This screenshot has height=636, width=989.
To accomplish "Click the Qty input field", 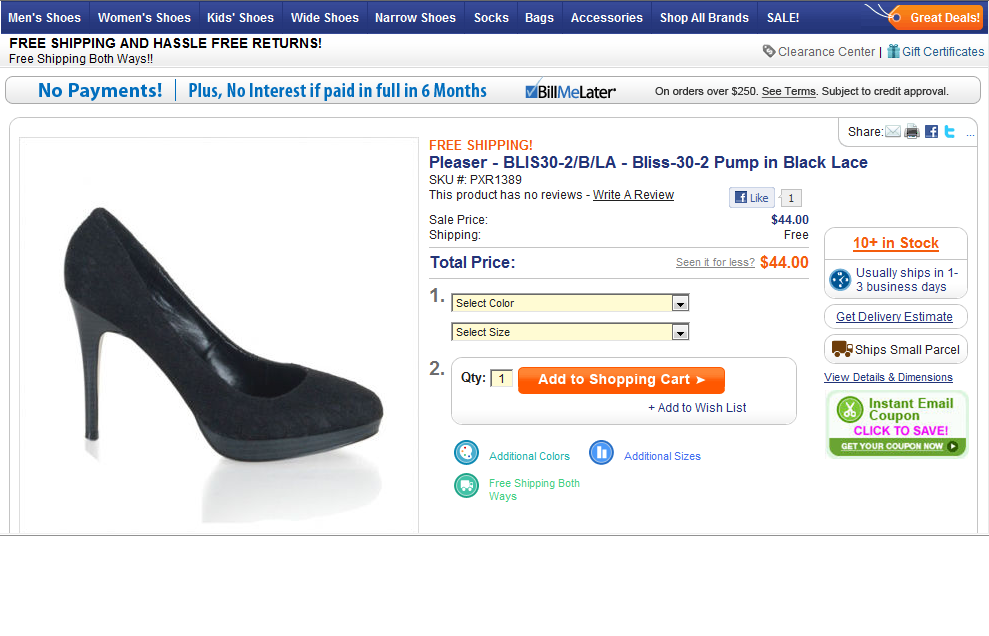I will (501, 378).
